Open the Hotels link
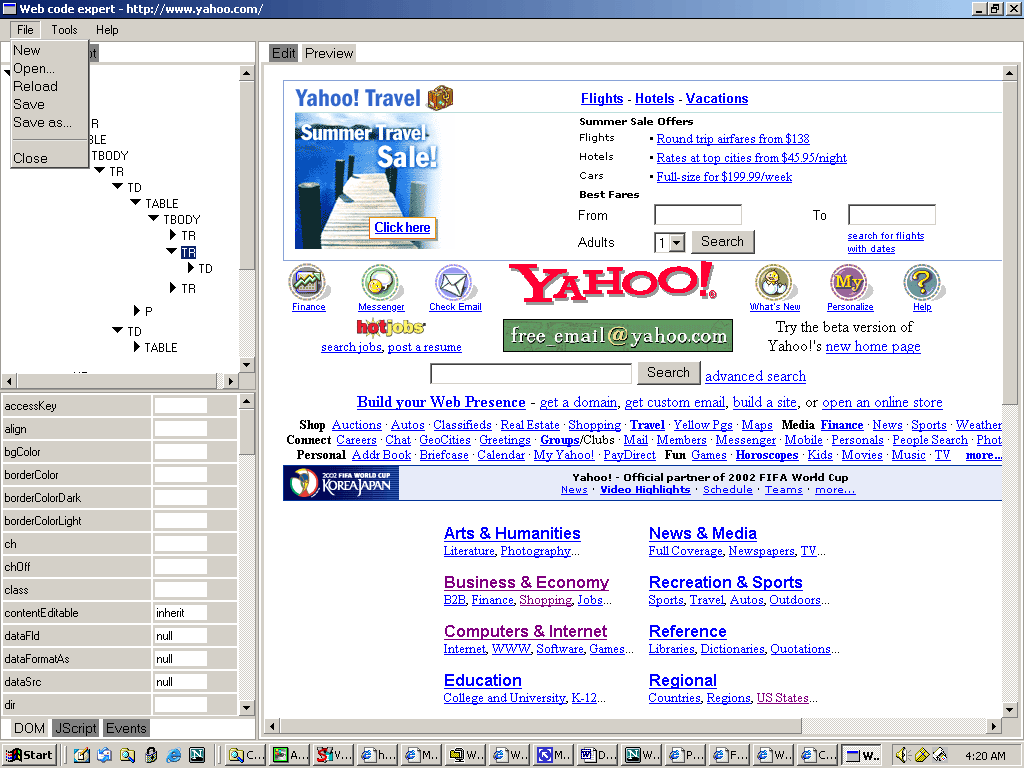Image resolution: width=1024 pixels, height=768 pixels. pyautogui.click(x=654, y=99)
